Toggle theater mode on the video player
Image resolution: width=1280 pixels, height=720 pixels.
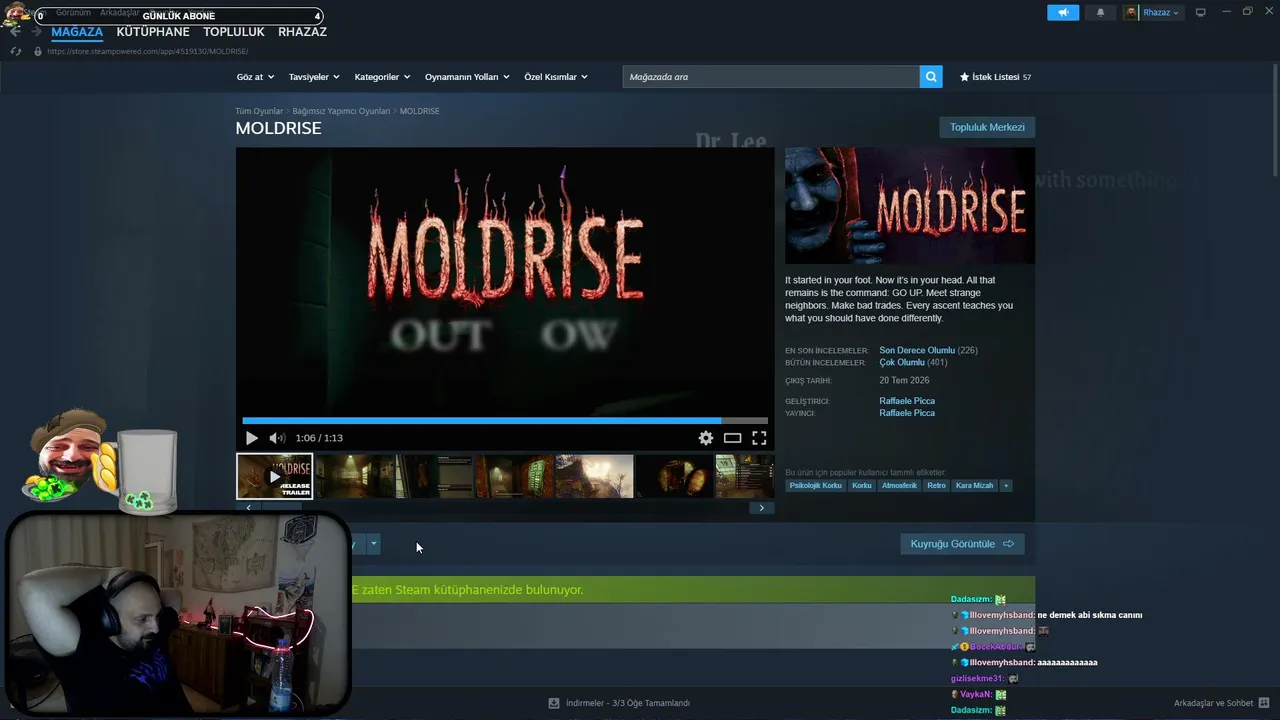click(x=733, y=438)
